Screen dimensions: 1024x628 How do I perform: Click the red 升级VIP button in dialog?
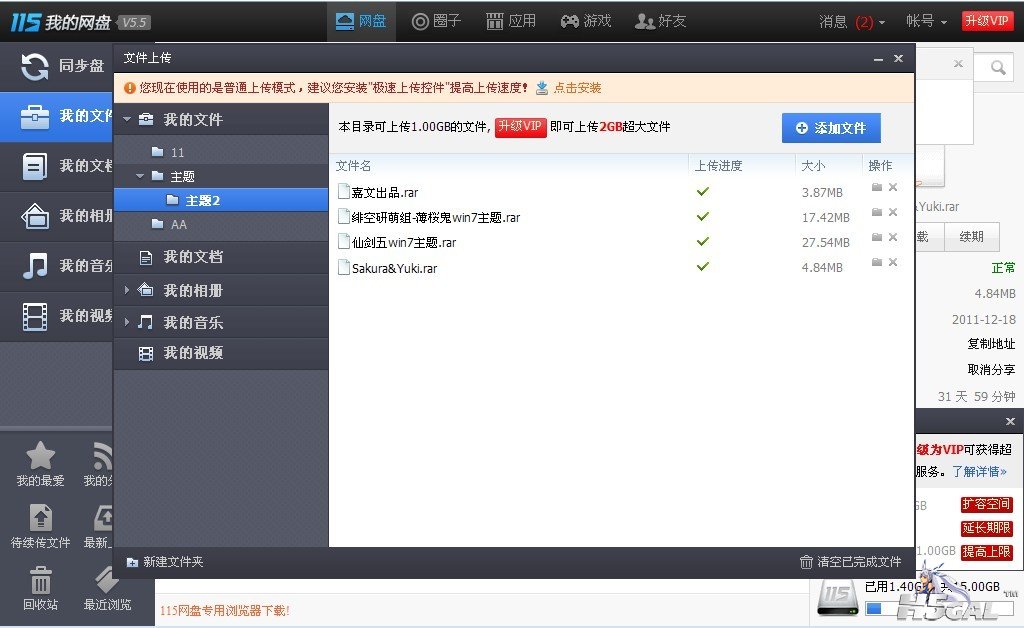click(520, 127)
